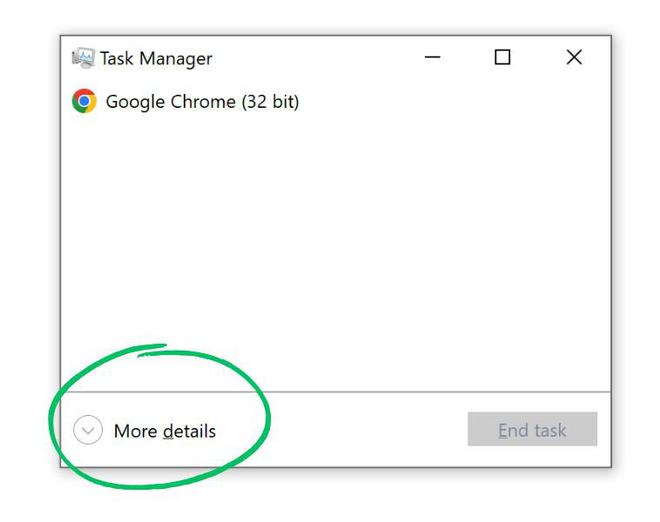Click the empty white process list area

335,250
